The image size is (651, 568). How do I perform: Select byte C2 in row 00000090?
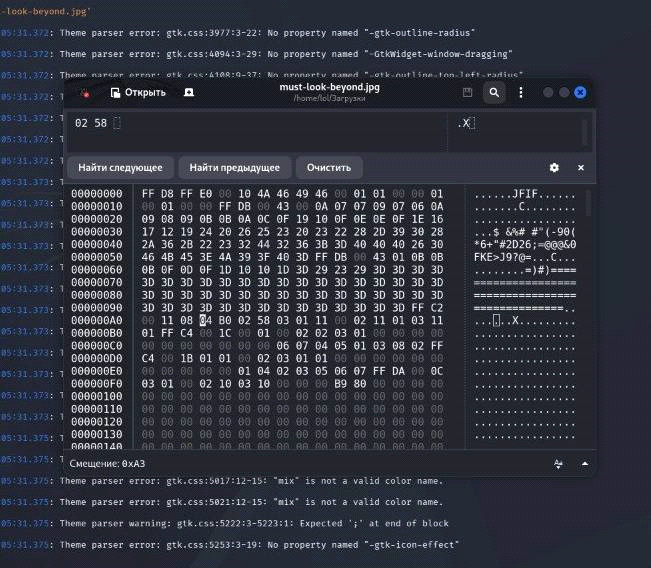437,308
